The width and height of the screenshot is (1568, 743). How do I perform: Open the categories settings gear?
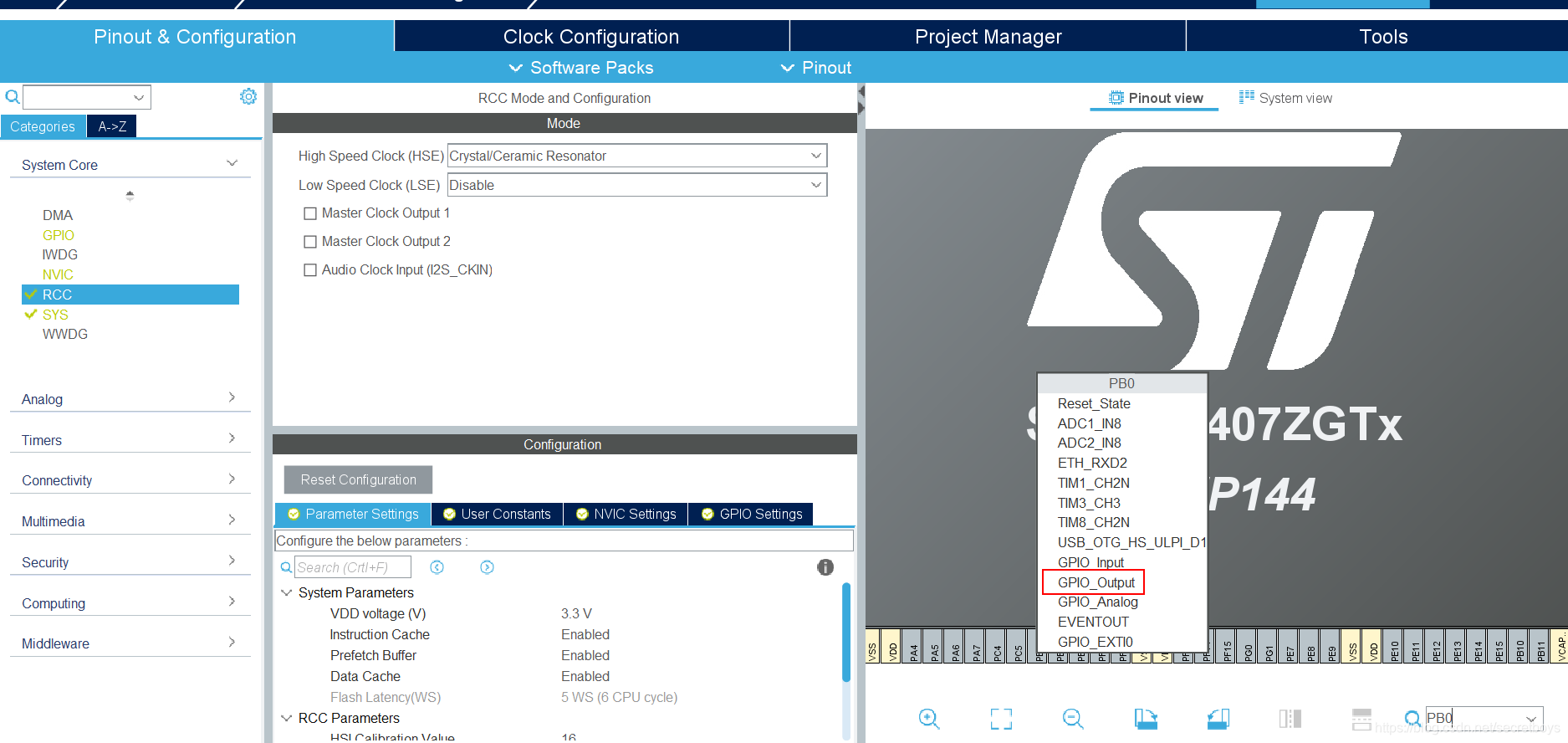point(248,96)
